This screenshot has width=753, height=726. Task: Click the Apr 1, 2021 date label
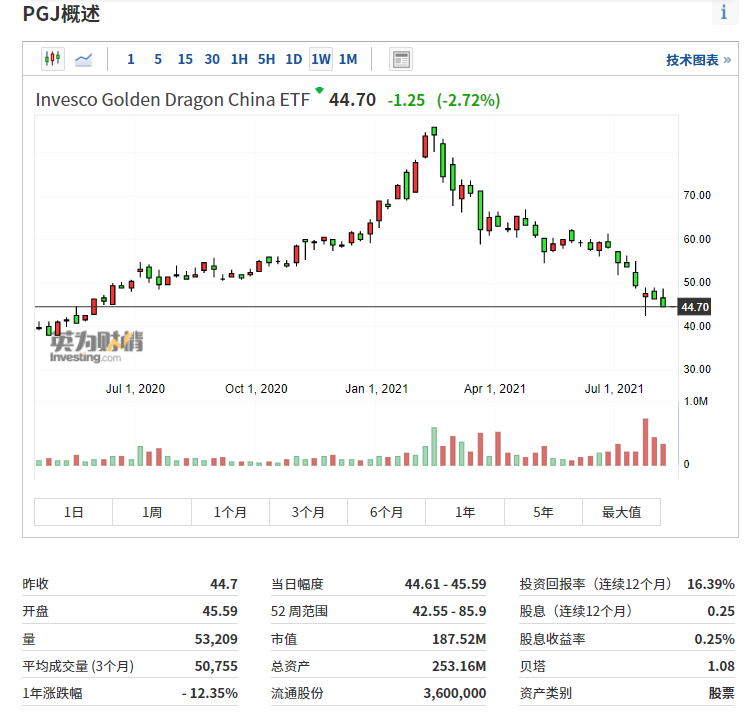click(x=495, y=388)
